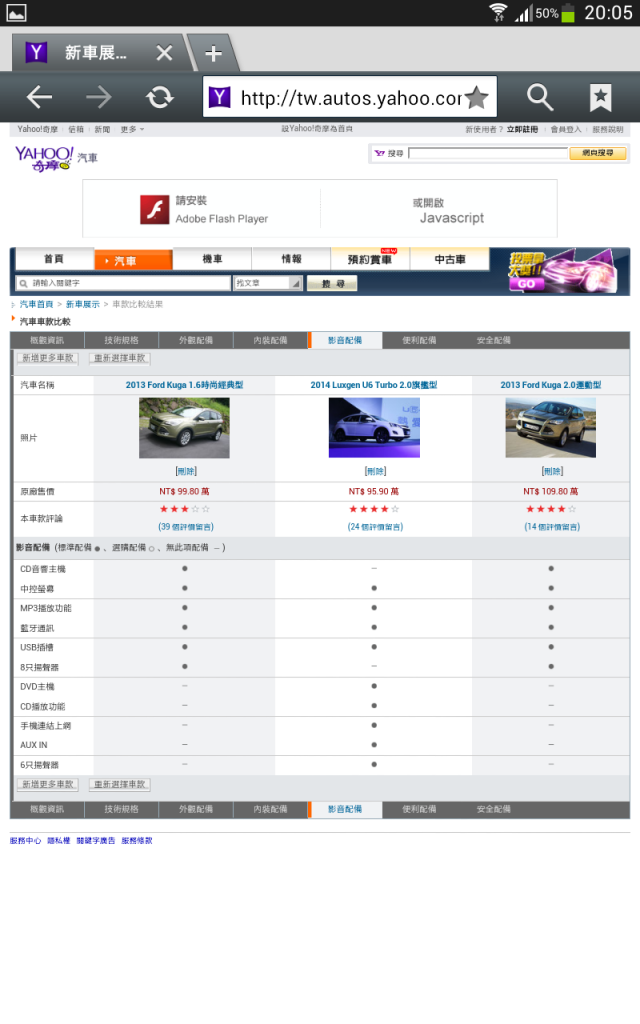The width and height of the screenshot is (640, 1024).
Task: Open the 2013 Ford Kuga 1.6時尚經典型 link
Action: click(184, 385)
